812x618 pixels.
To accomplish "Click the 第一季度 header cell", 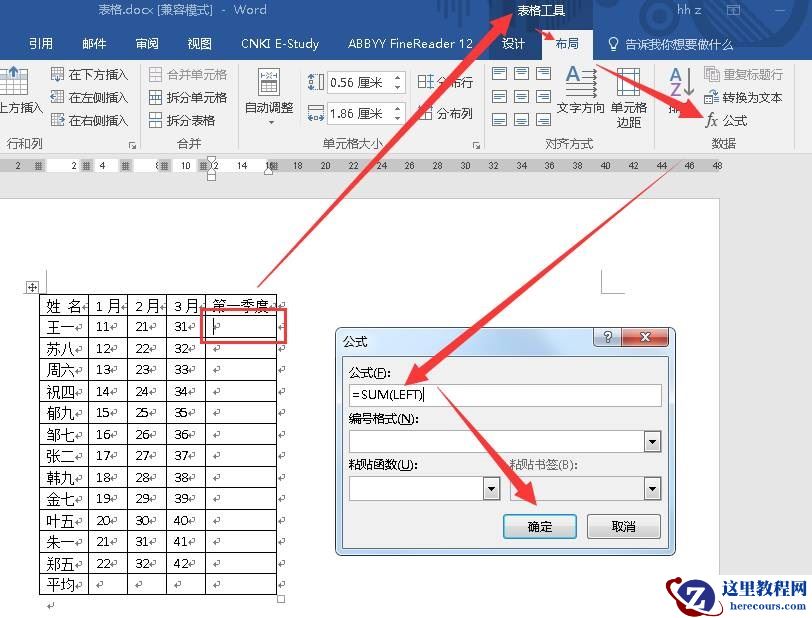I will tap(241, 306).
